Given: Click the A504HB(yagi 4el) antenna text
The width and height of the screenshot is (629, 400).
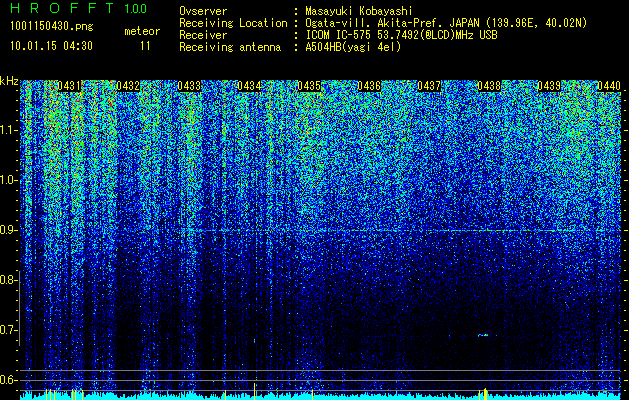Looking at the screenshot, I should (353, 47).
